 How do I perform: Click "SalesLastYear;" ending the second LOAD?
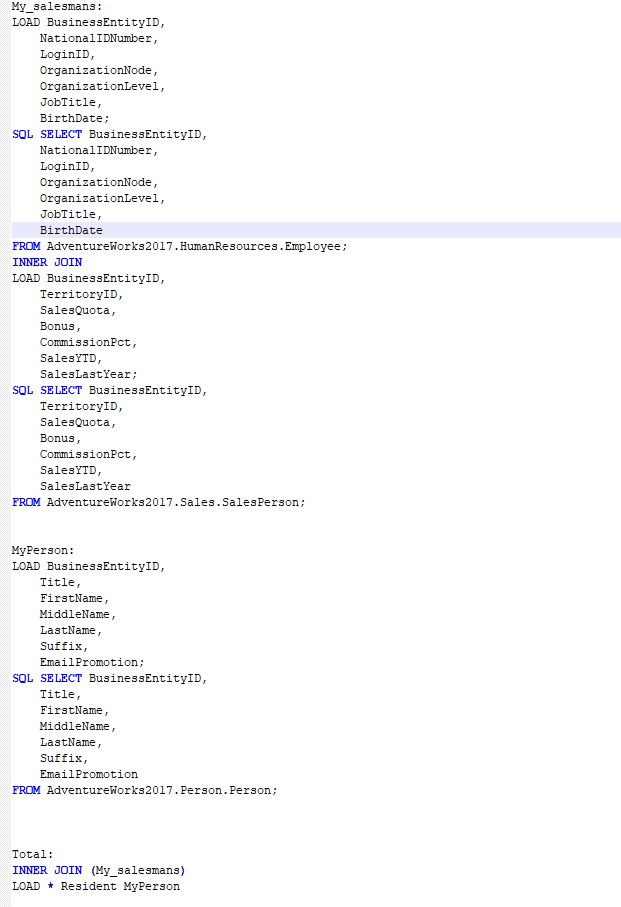88,375
